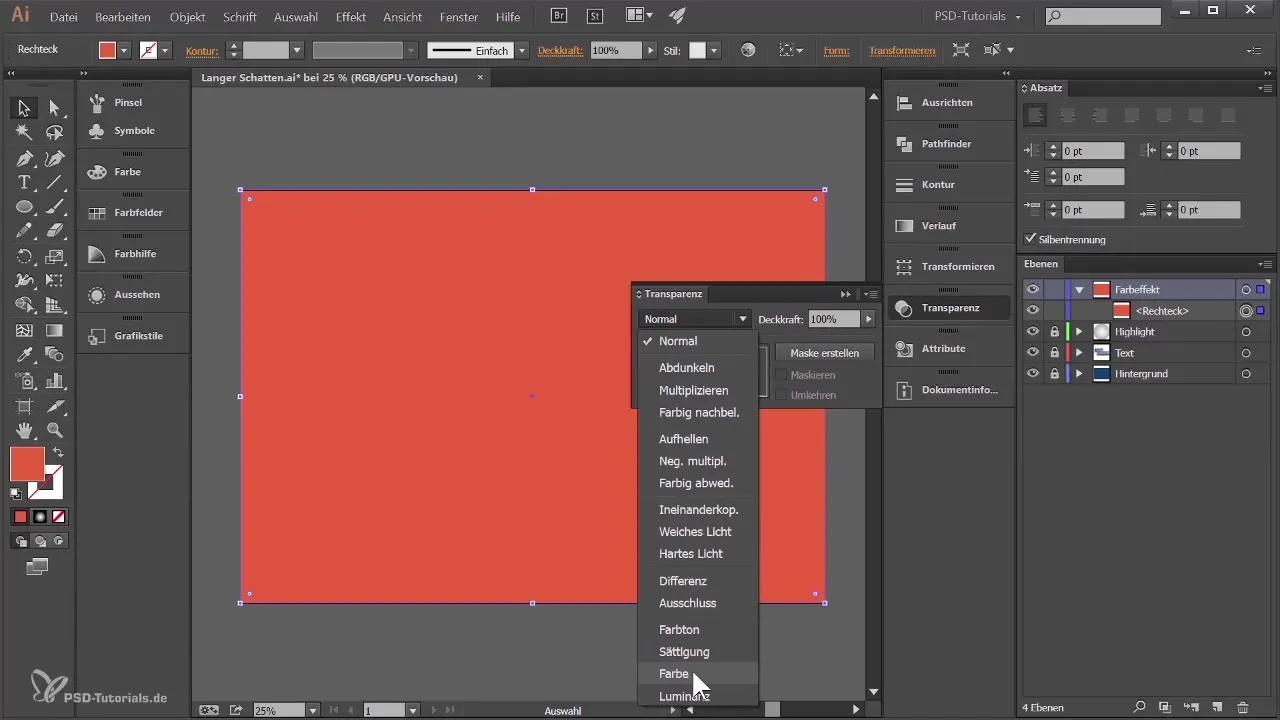Open the Stil dropdown in control bar
1280x720 pixels.
click(714, 50)
